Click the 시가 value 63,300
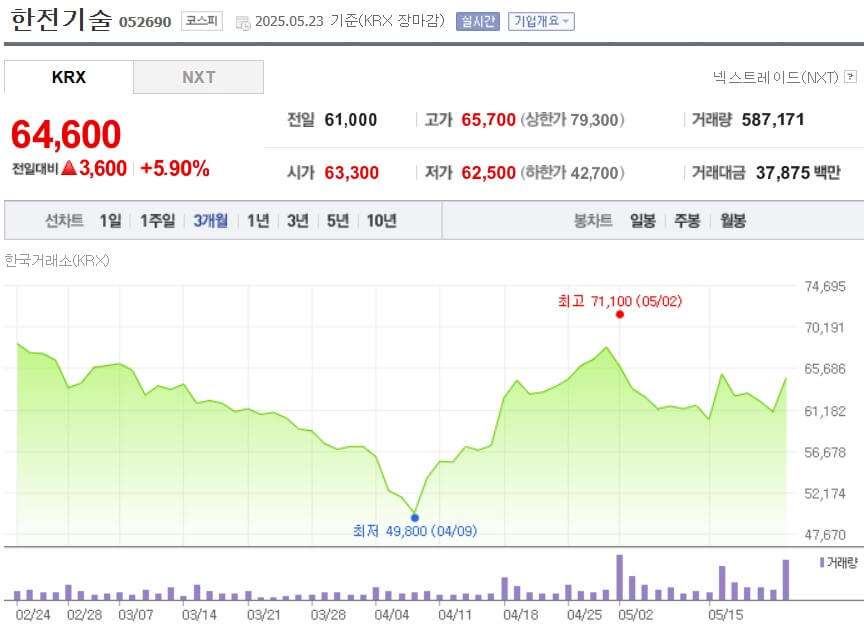864x628 pixels. [x=351, y=172]
